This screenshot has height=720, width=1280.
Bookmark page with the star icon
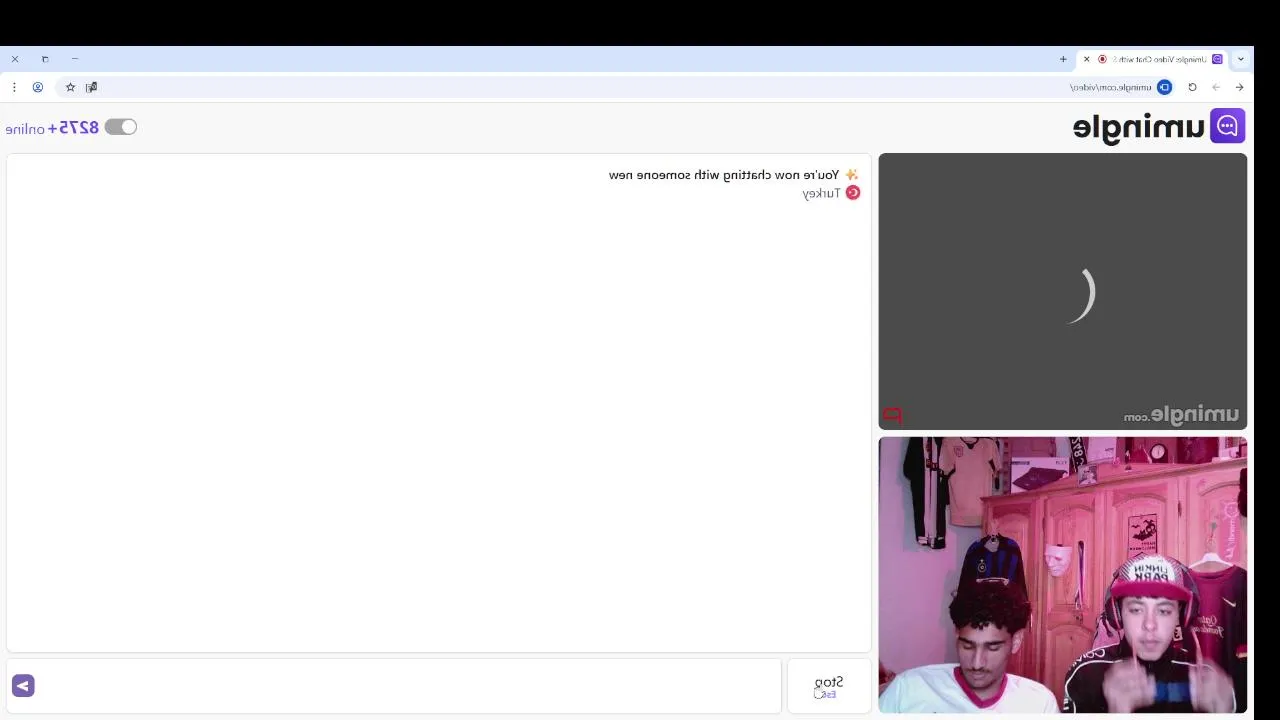point(70,87)
